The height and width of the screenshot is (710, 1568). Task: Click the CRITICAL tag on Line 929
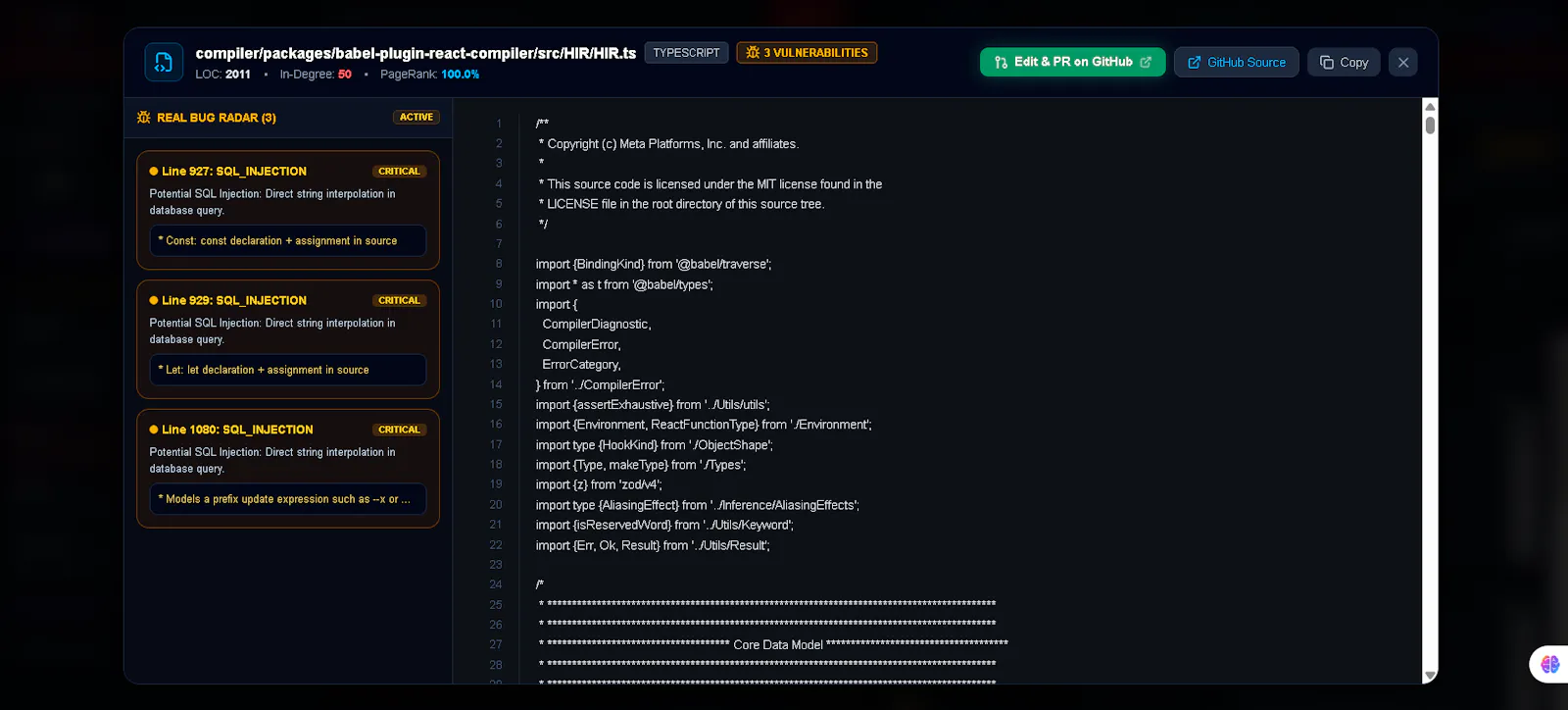(x=399, y=301)
